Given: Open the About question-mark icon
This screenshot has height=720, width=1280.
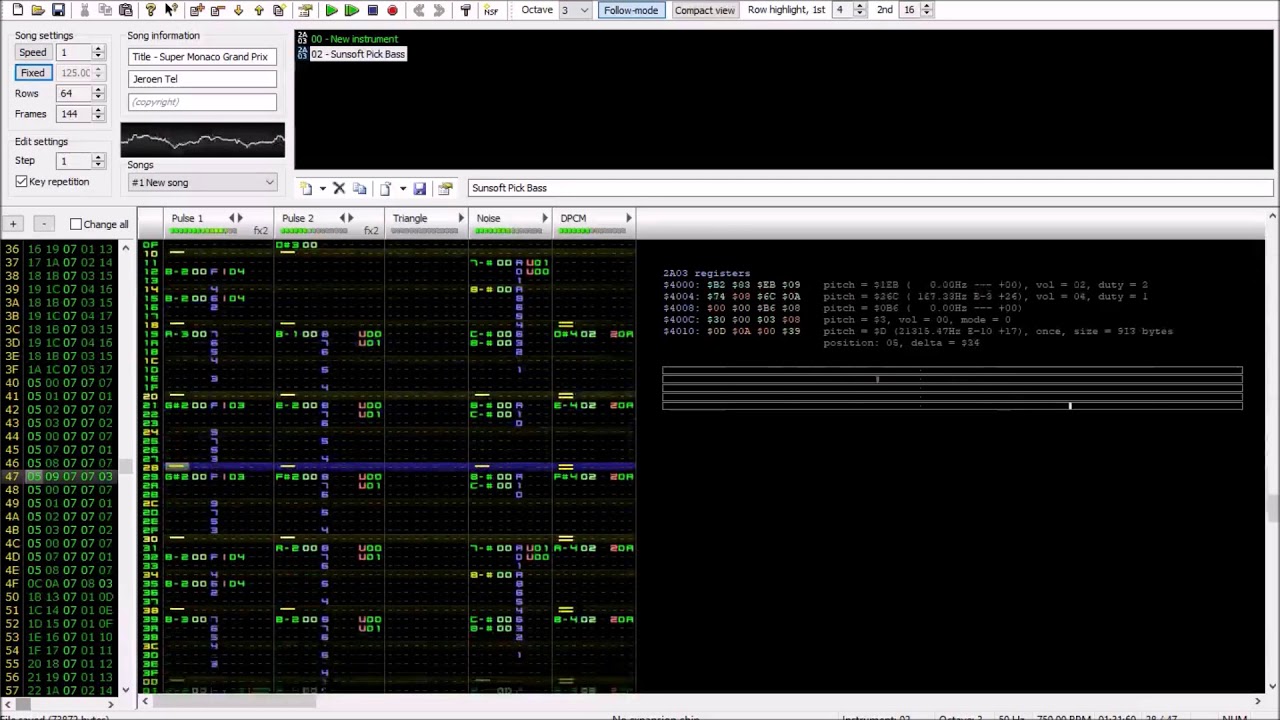Looking at the screenshot, I should (150, 10).
